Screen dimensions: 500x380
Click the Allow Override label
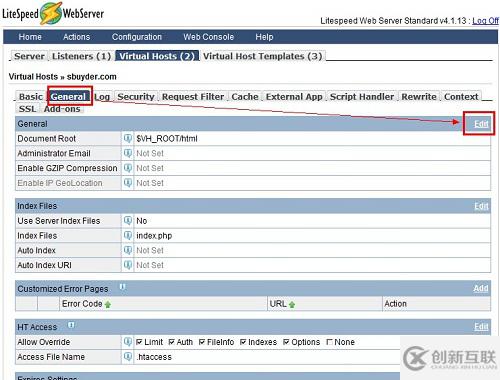click(x=44, y=342)
